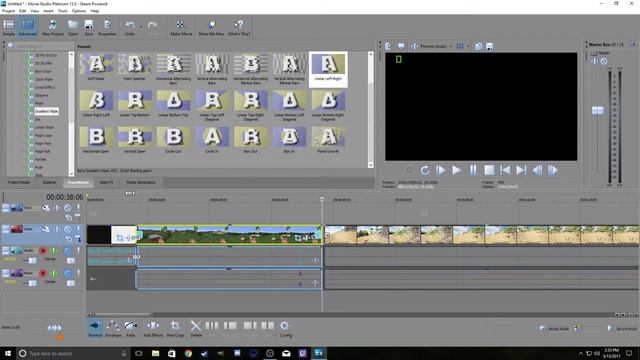Choose the Fade tool in the timeline toolbar
Viewport: 640px width, 360px height.
pos(131,329)
